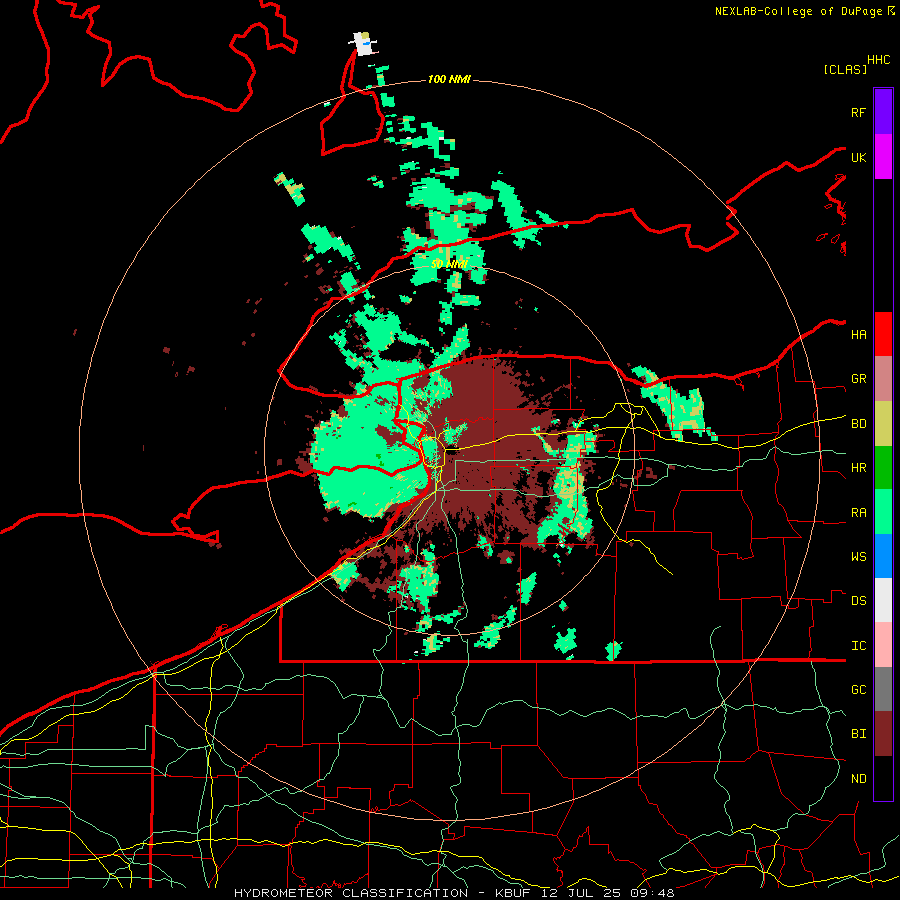Click the BD legend label
This screenshot has height=900, width=900.
(858, 424)
